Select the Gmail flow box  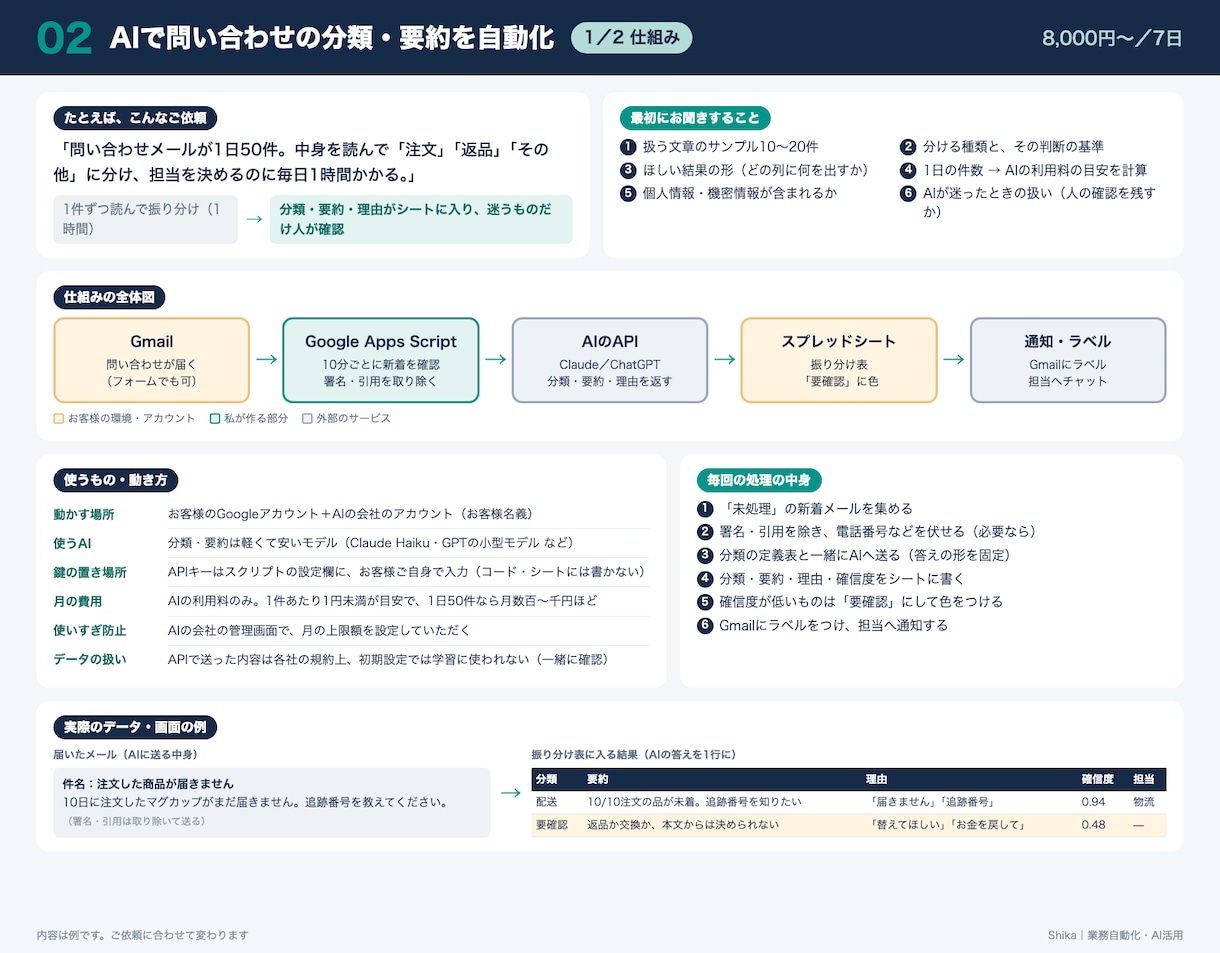[x=151, y=360]
